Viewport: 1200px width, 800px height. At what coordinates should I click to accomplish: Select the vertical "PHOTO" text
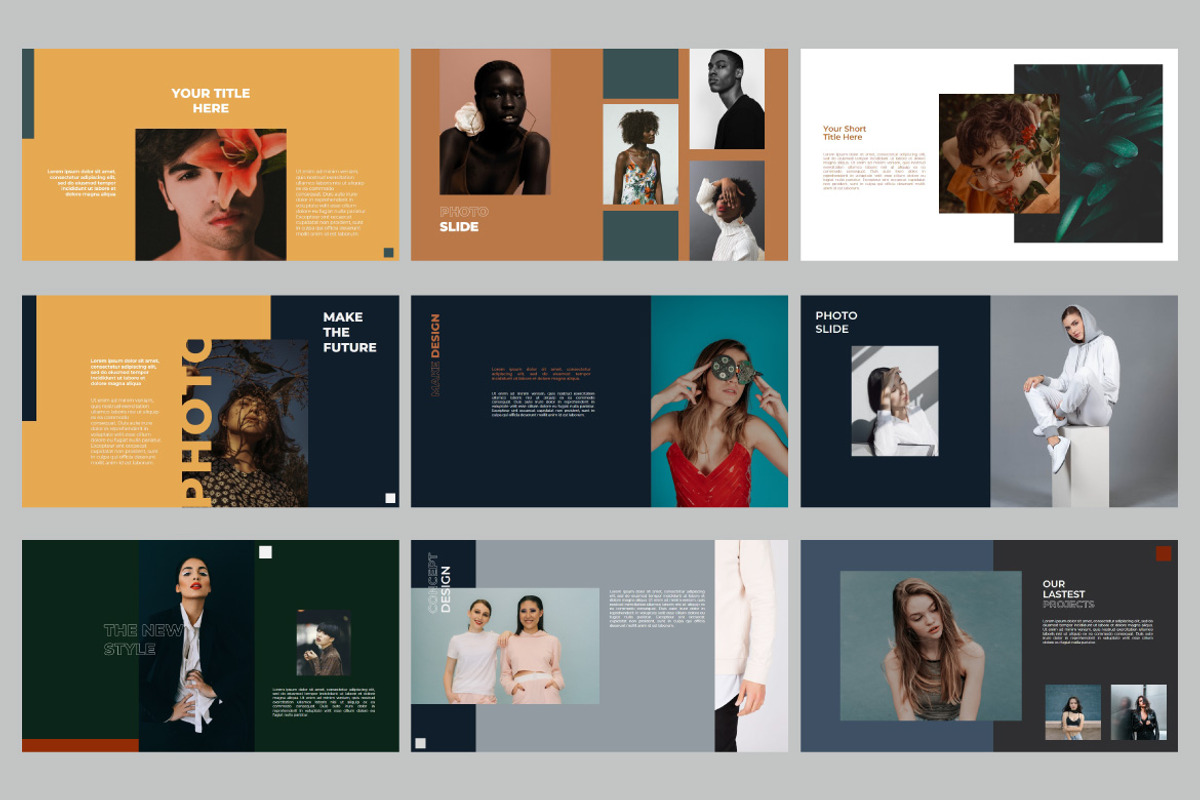(197, 421)
